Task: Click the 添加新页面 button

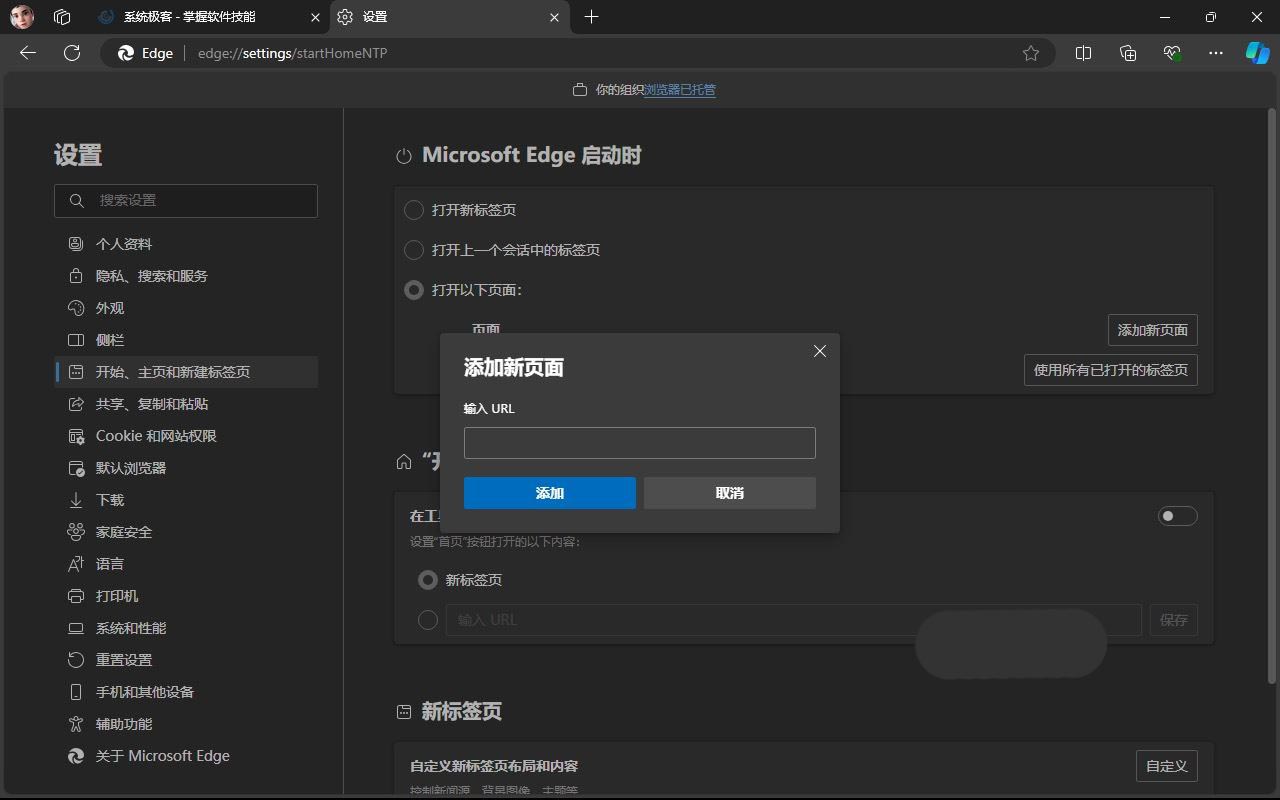Action: point(1152,330)
